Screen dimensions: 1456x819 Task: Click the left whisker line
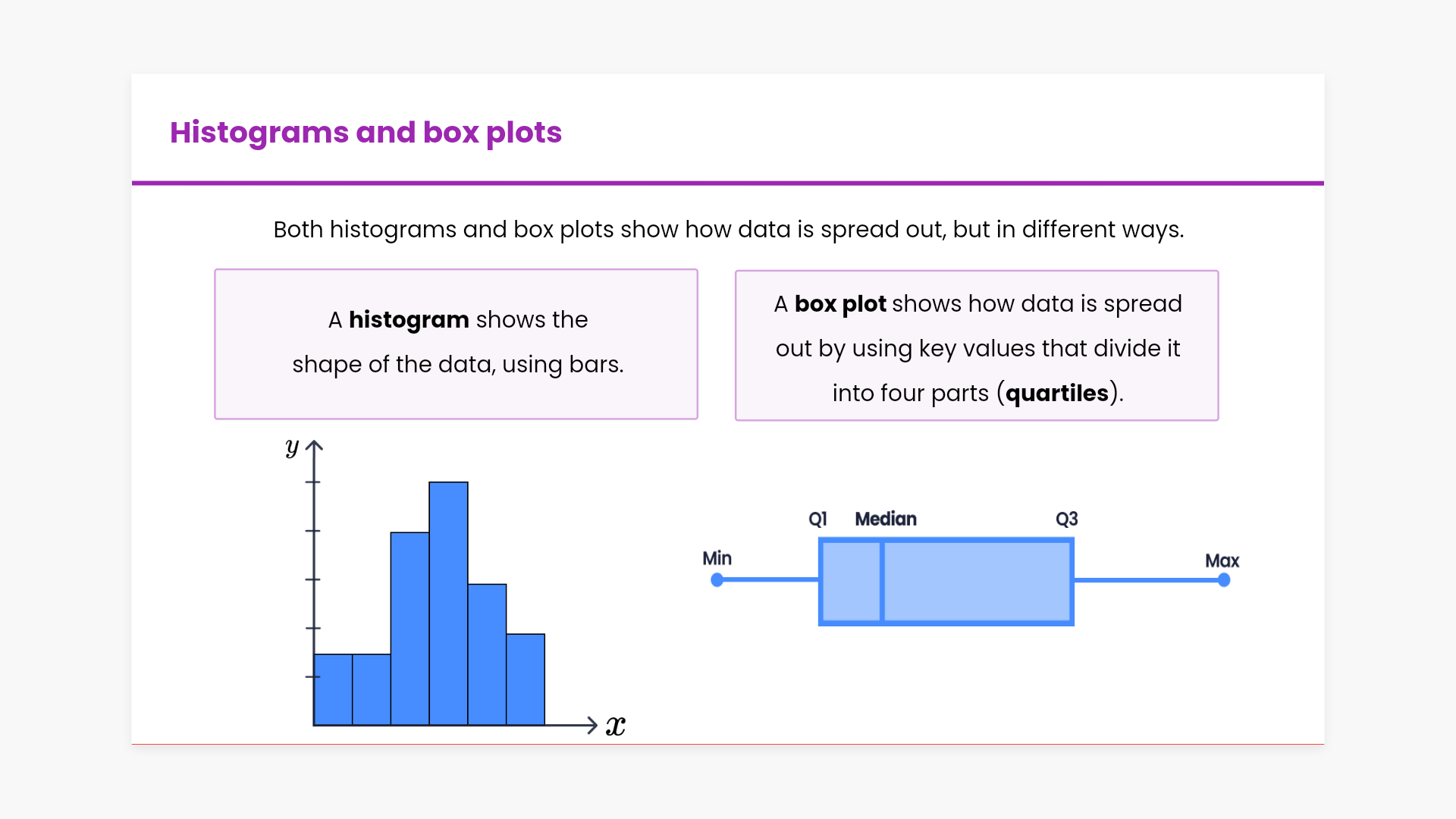767,580
